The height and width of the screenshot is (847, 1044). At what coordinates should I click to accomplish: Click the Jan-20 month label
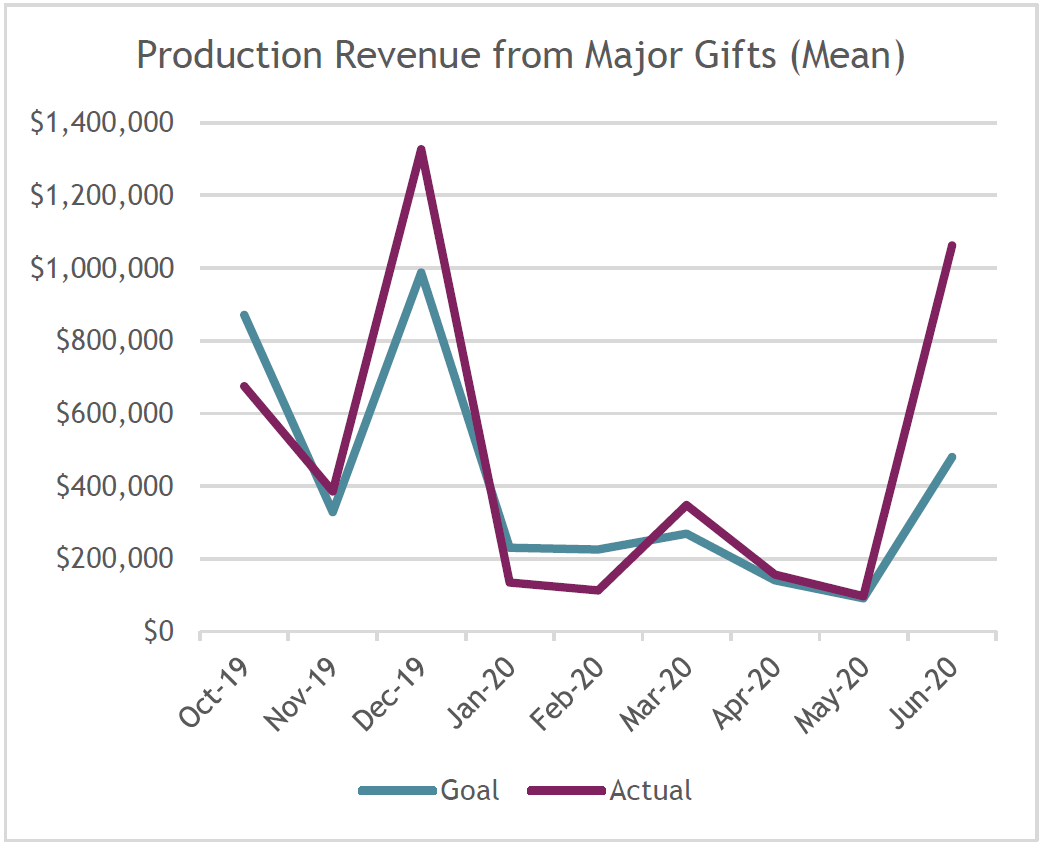tap(481, 693)
